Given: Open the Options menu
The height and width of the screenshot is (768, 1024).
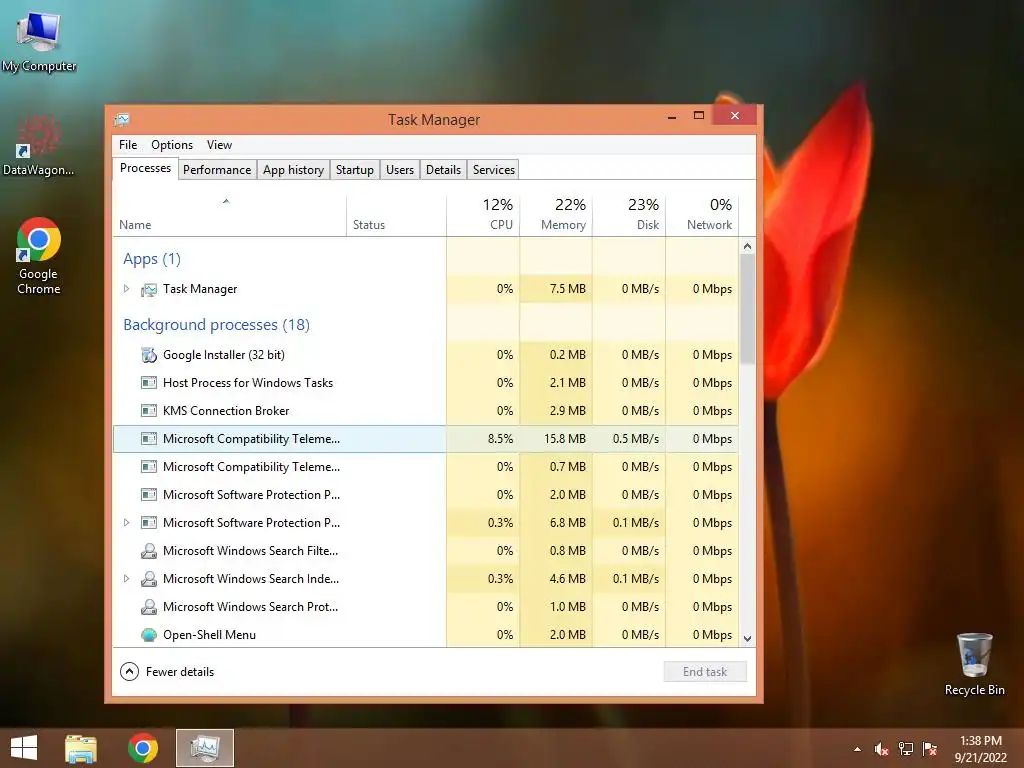Looking at the screenshot, I should pos(172,145).
